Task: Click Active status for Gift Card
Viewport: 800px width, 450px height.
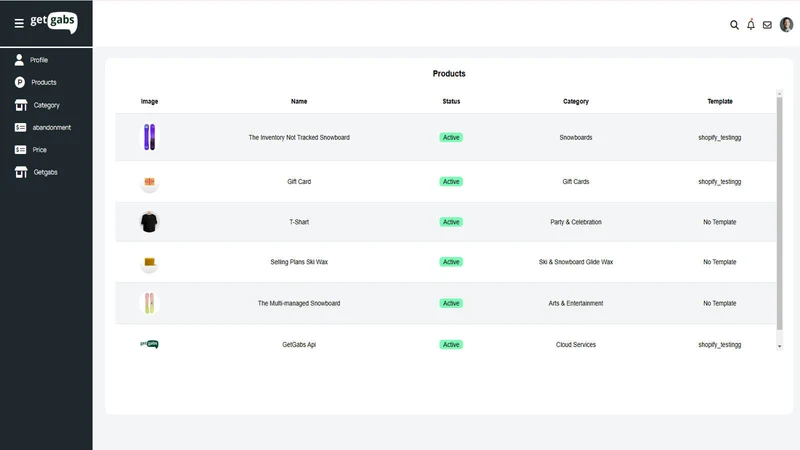Action: click(451, 182)
